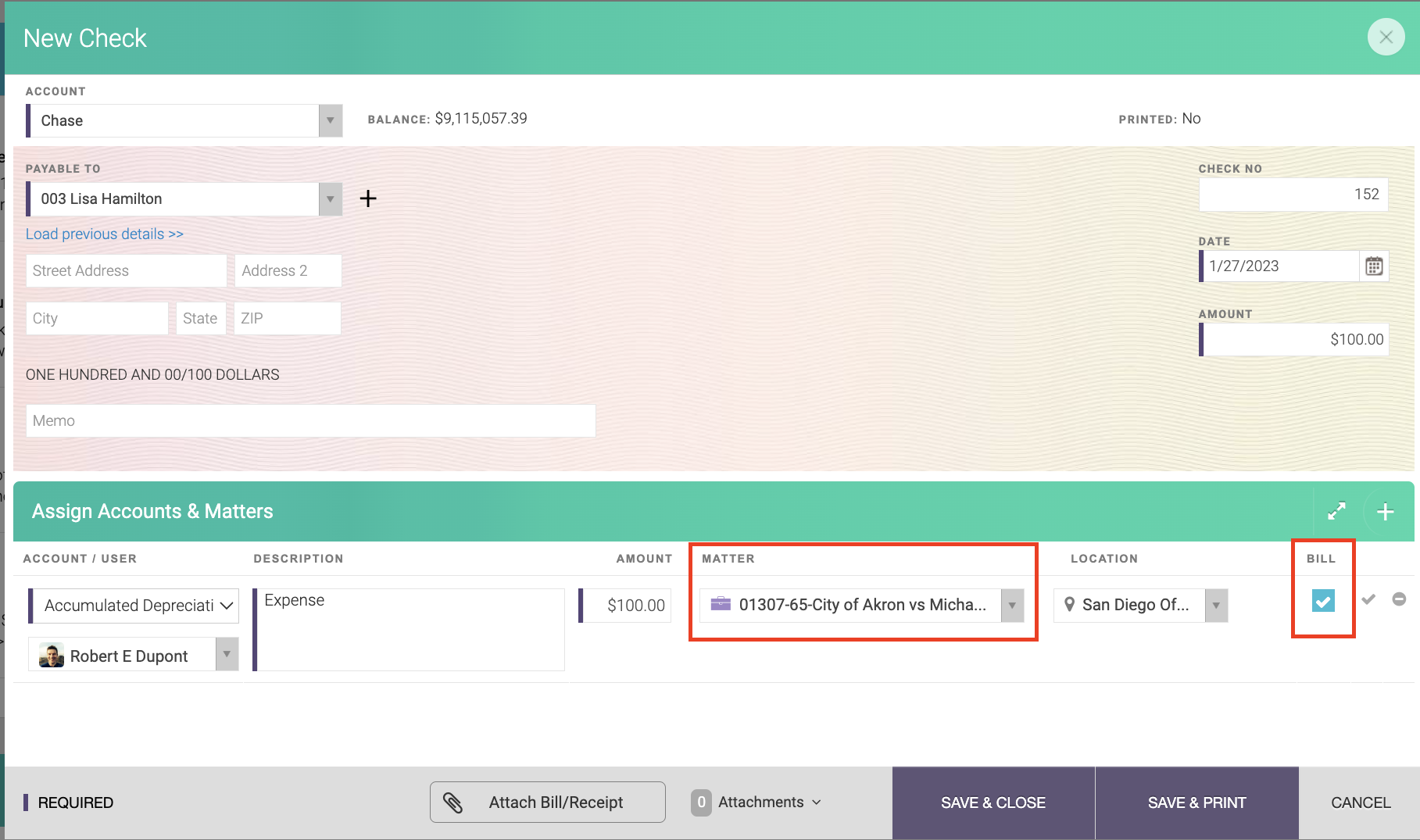The height and width of the screenshot is (840, 1420).
Task: Open the date calendar picker
Action: (1374, 266)
